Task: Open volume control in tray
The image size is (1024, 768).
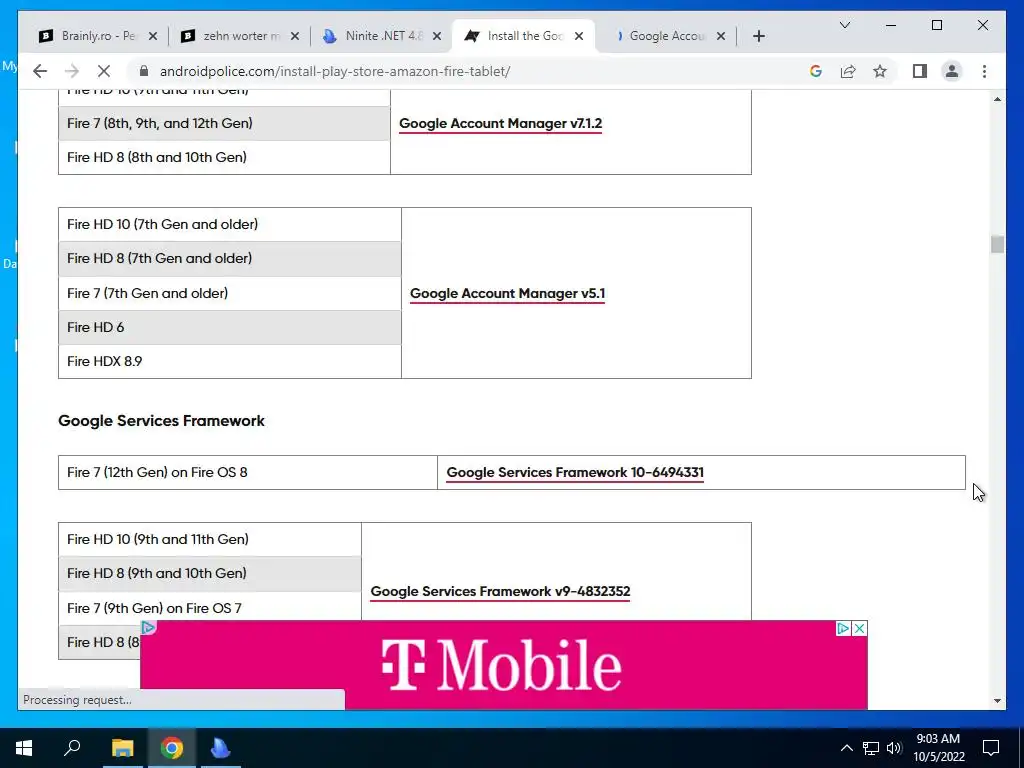Action: pos(894,748)
